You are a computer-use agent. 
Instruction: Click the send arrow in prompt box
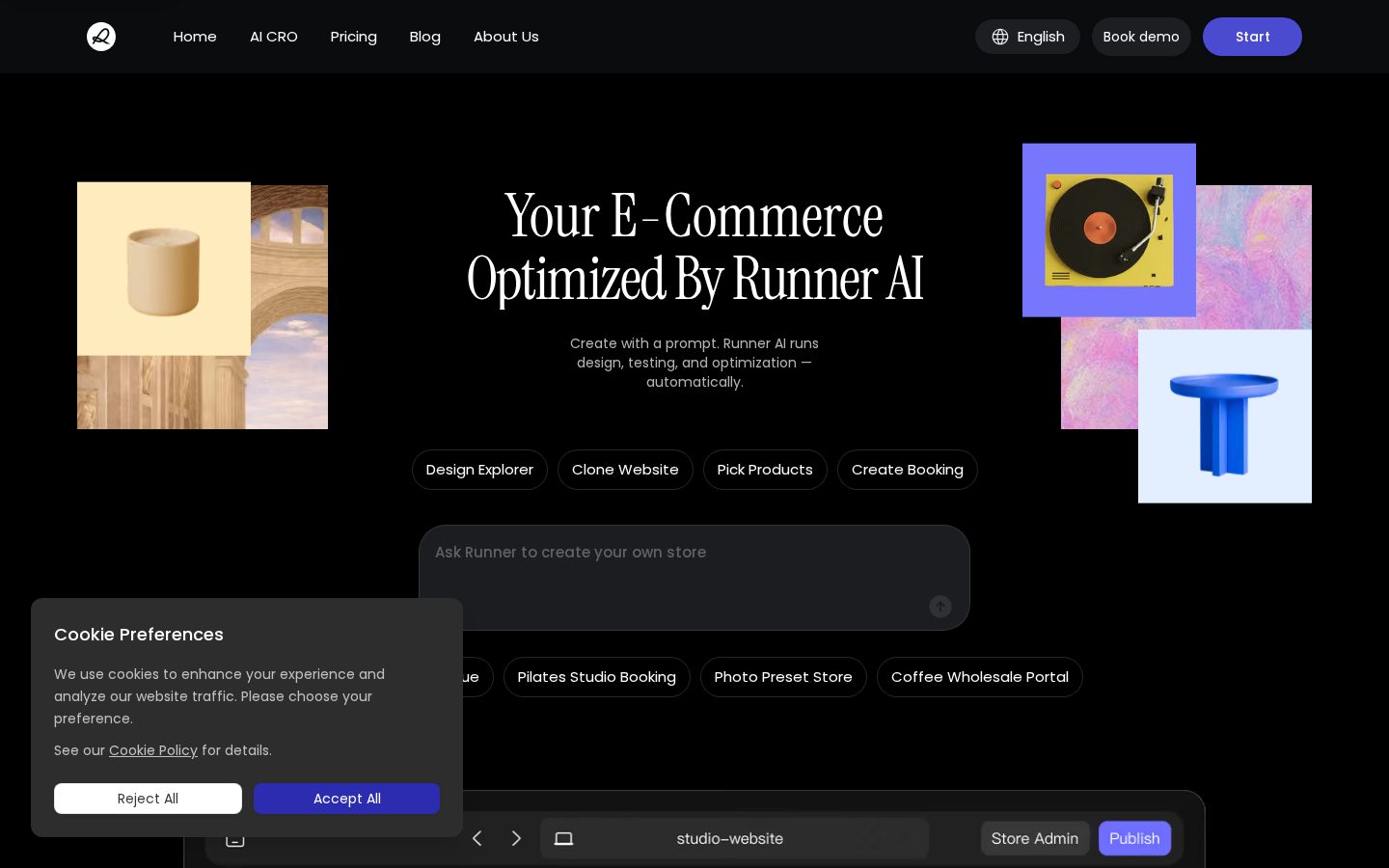[940, 607]
